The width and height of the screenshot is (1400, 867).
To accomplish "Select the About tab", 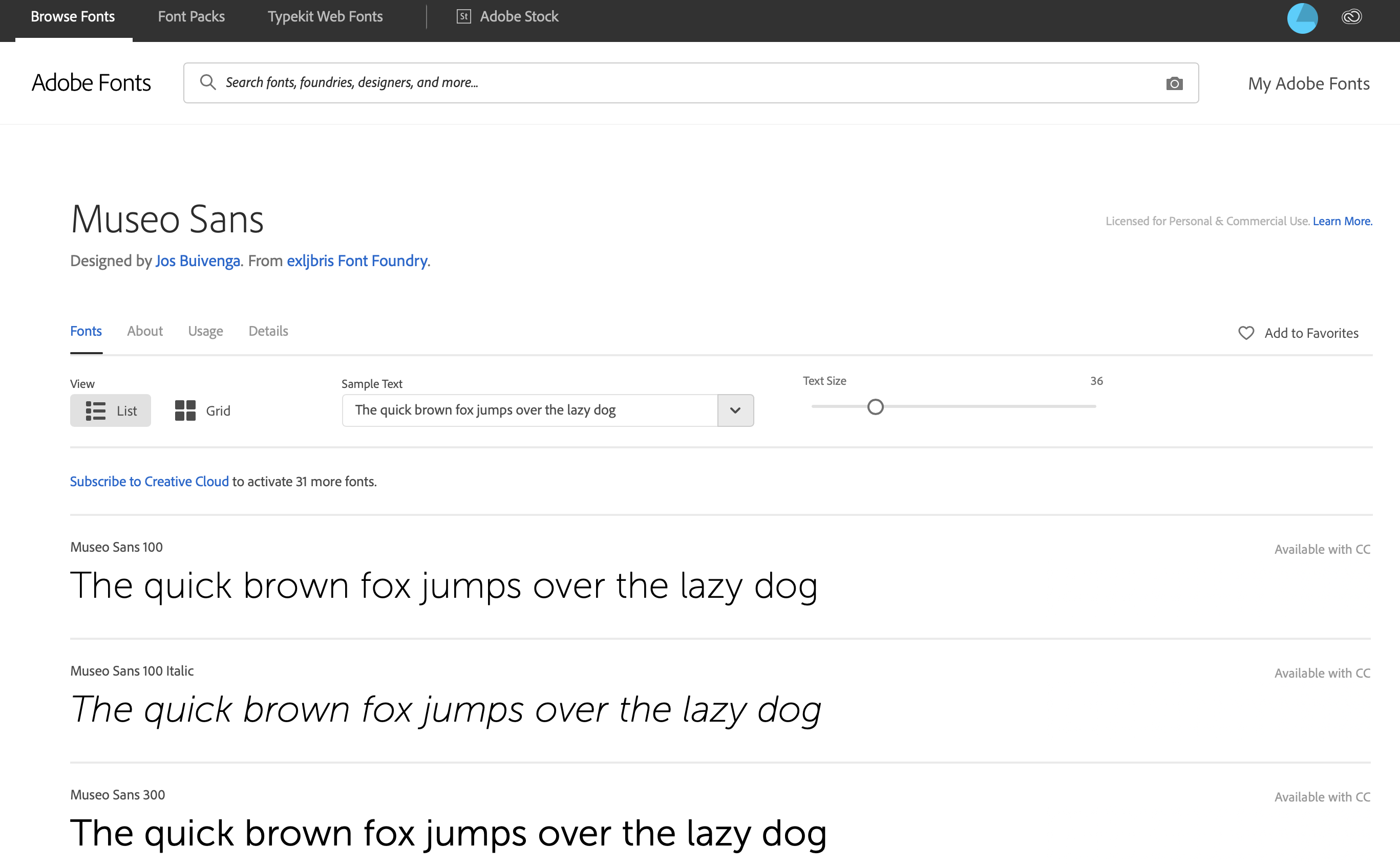I will tap(145, 331).
